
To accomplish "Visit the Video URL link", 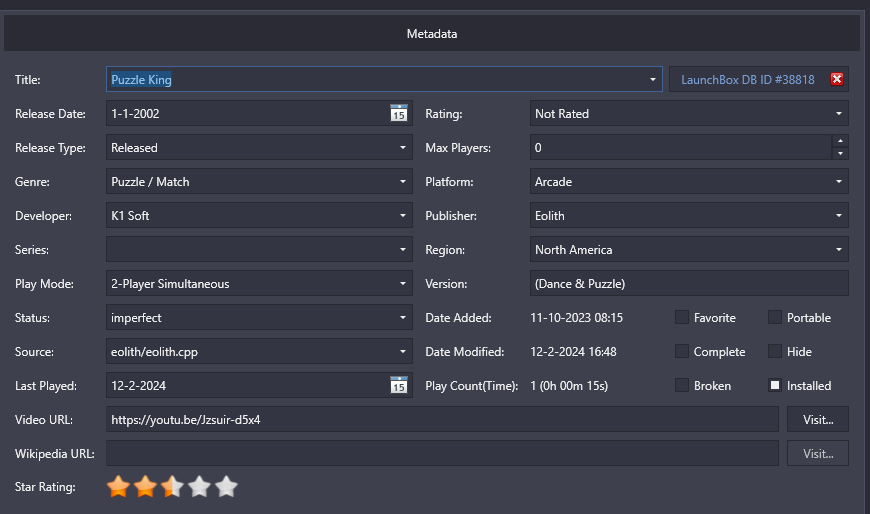I will [818, 419].
